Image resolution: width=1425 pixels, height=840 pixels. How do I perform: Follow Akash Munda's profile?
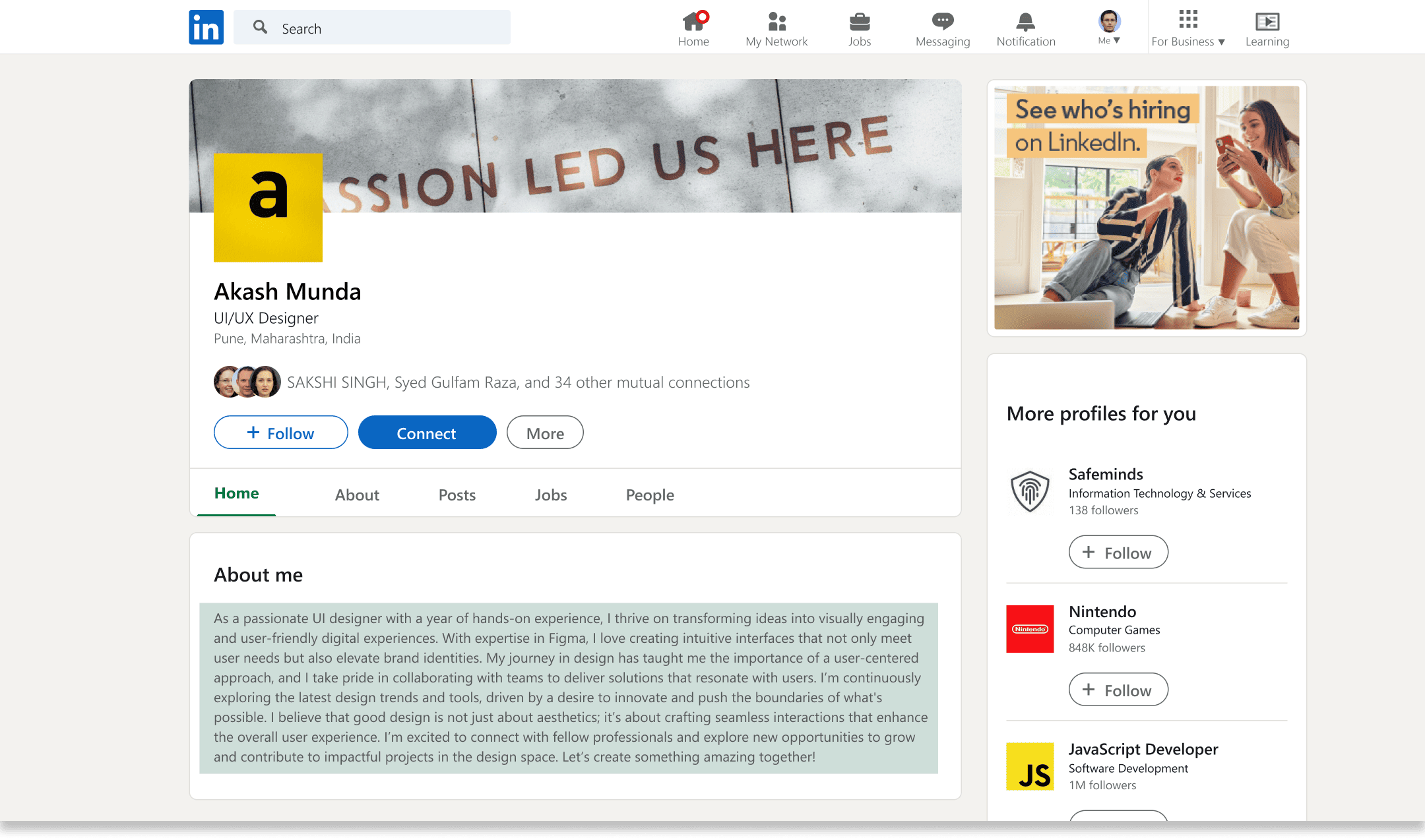pos(280,433)
